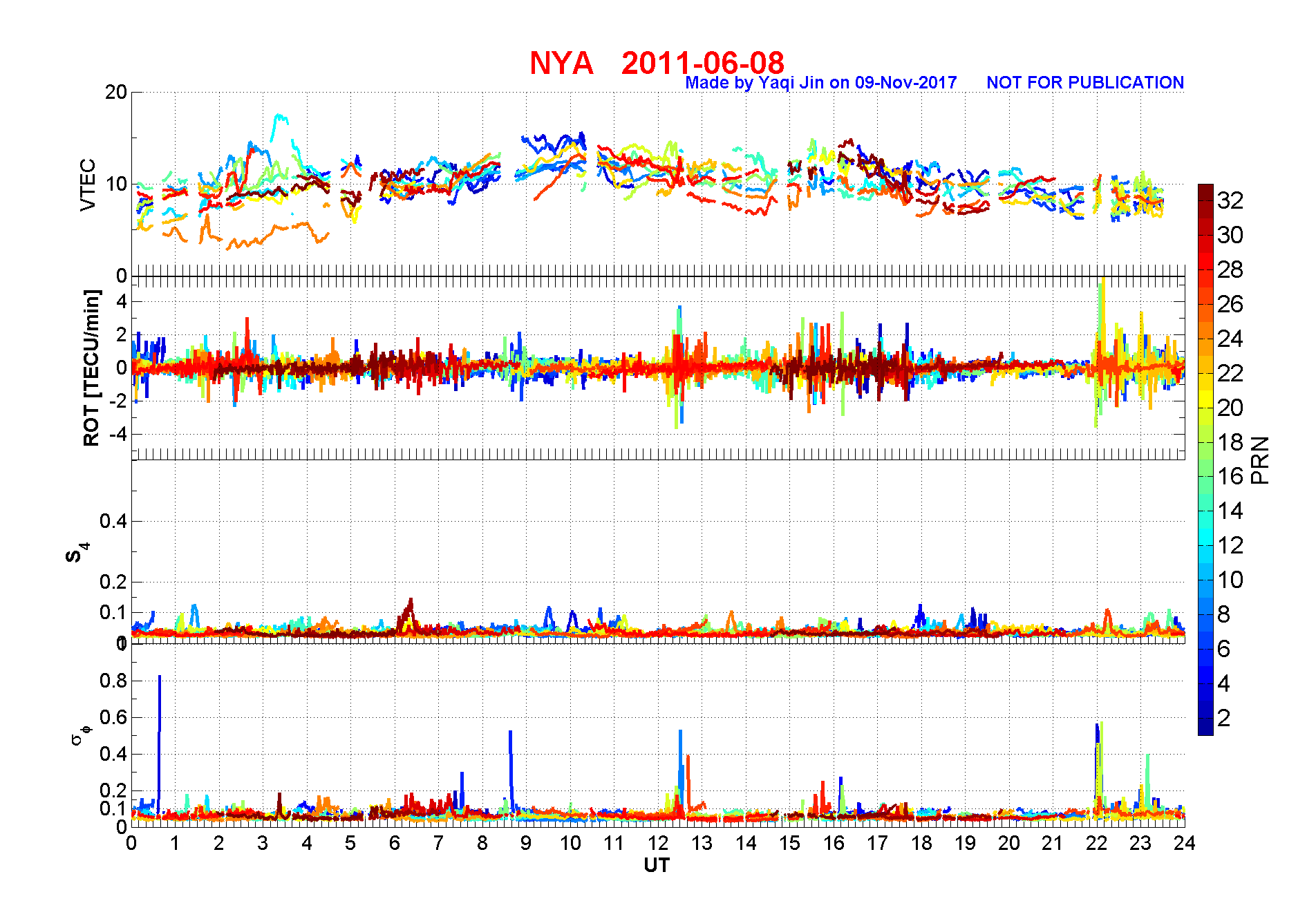Click x-axis tick label 24
The width and height of the screenshot is (1316, 919).
pos(1184,843)
